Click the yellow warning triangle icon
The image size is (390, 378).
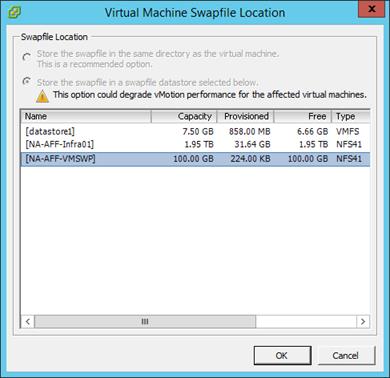click(x=42, y=96)
